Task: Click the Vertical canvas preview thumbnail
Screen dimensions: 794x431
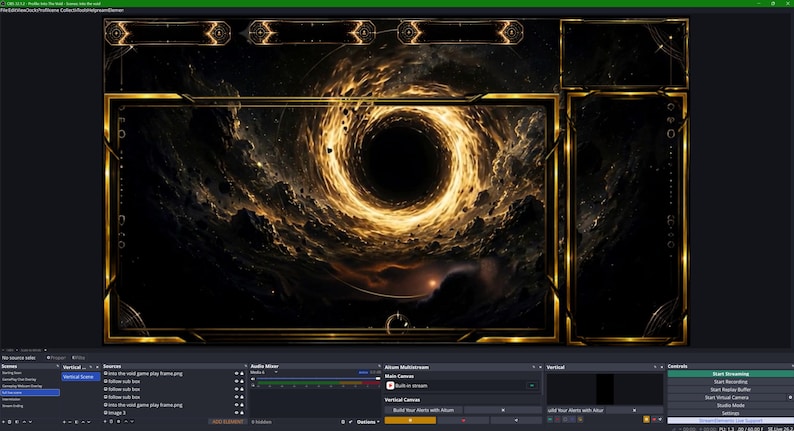Action: pos(605,389)
